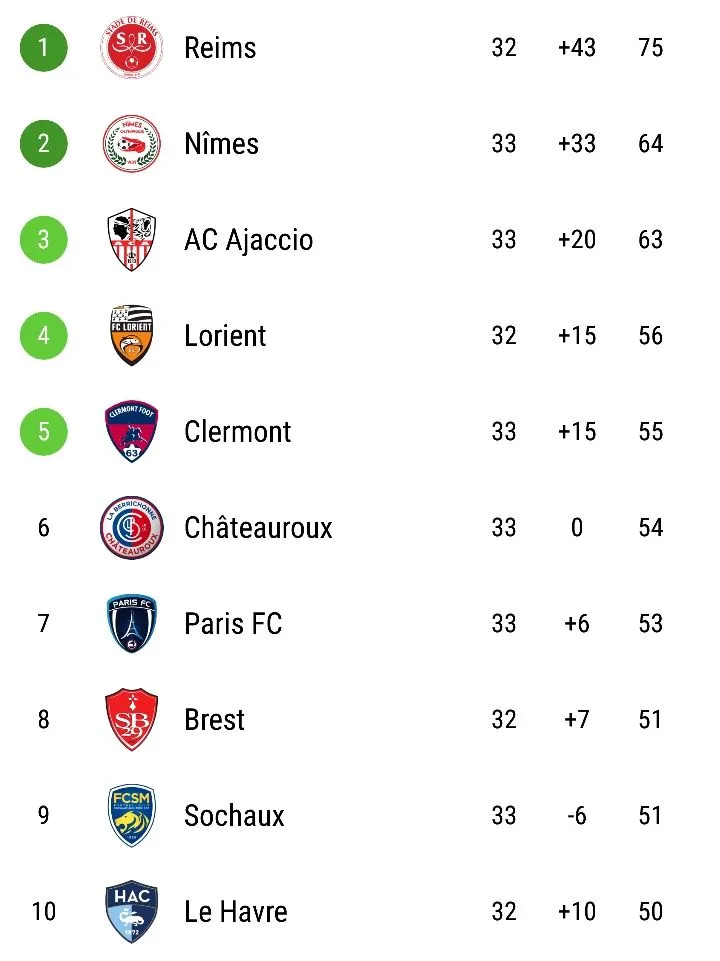Viewport: 720px width, 961px height.
Task: Tap the Stade de Reims club crest
Action: tap(132, 48)
